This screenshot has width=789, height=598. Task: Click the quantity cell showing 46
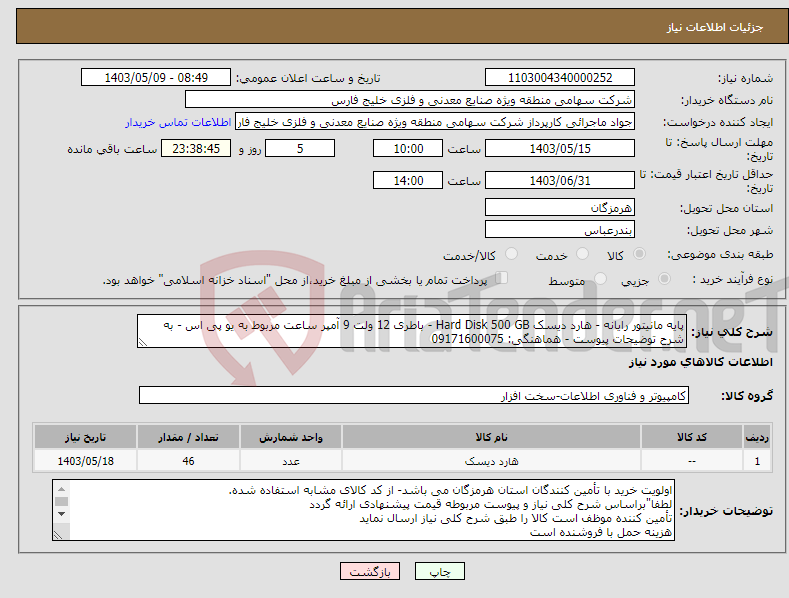tap(188, 461)
